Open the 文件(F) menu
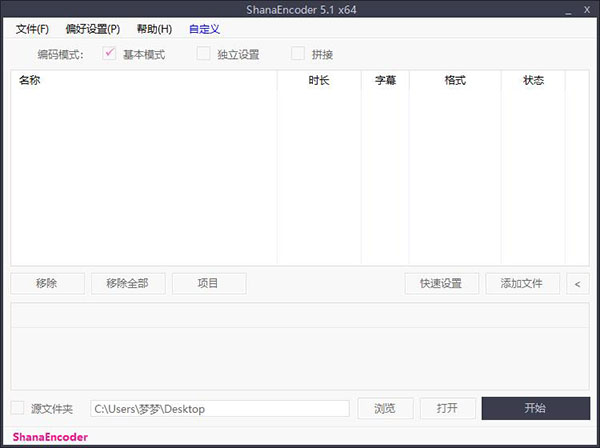600x448 pixels. (32, 29)
